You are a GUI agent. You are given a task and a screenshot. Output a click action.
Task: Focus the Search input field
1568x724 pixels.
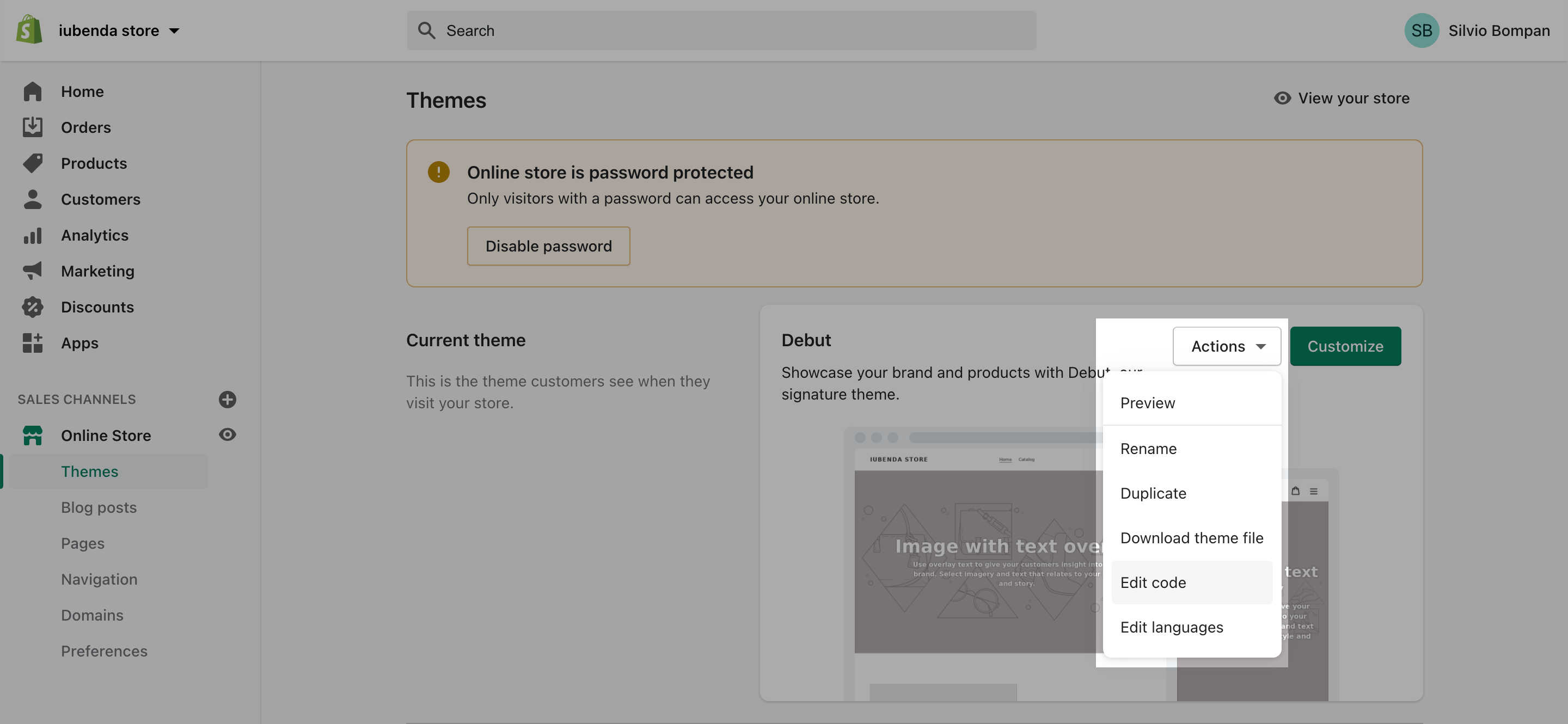(x=721, y=30)
